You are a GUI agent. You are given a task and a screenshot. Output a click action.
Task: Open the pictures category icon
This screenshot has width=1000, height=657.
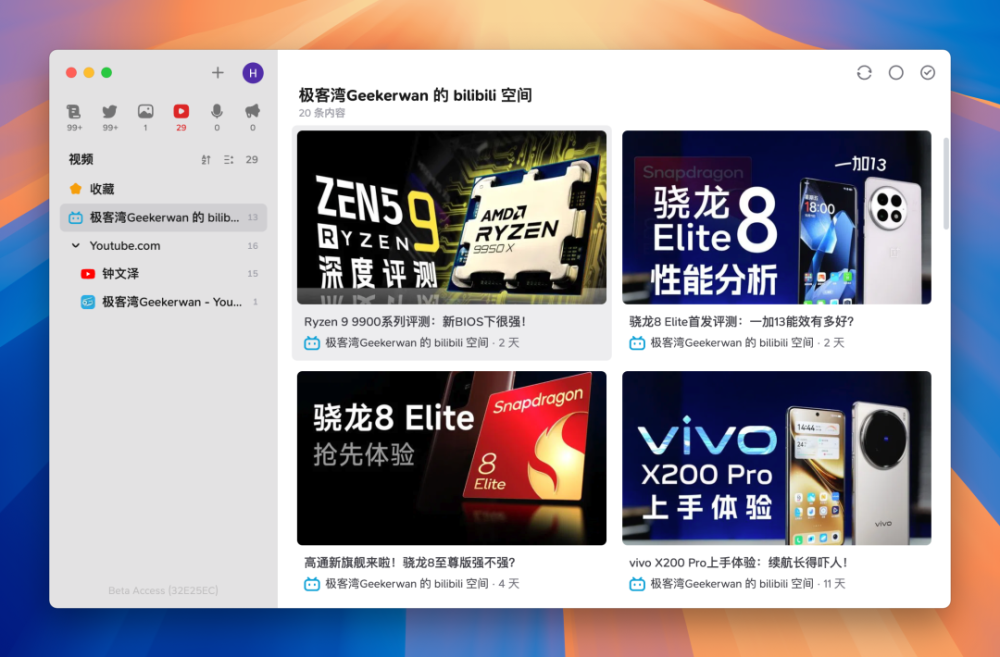pyautogui.click(x=145, y=112)
